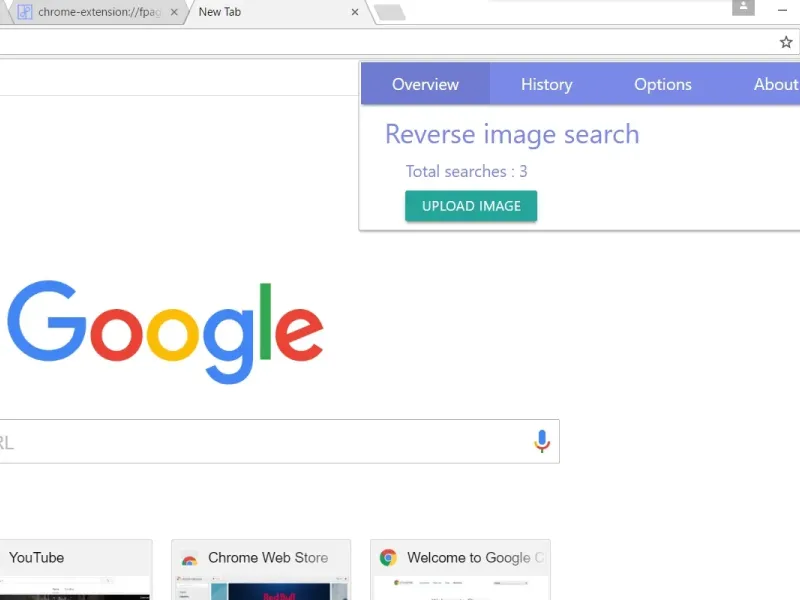Screen dimensions: 800x600
Task: Click the "Reverse image search" heading
Action: click(x=512, y=134)
